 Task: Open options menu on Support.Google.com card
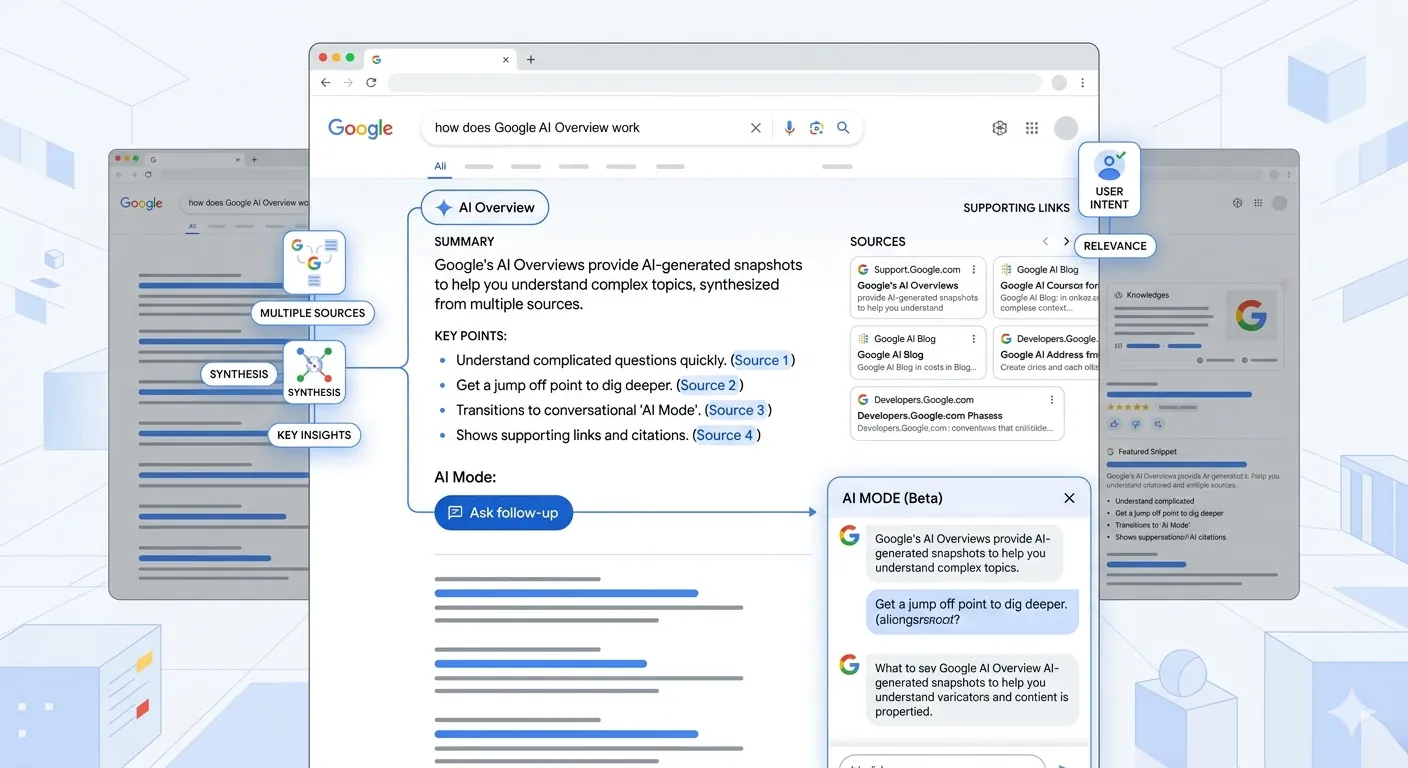click(974, 270)
